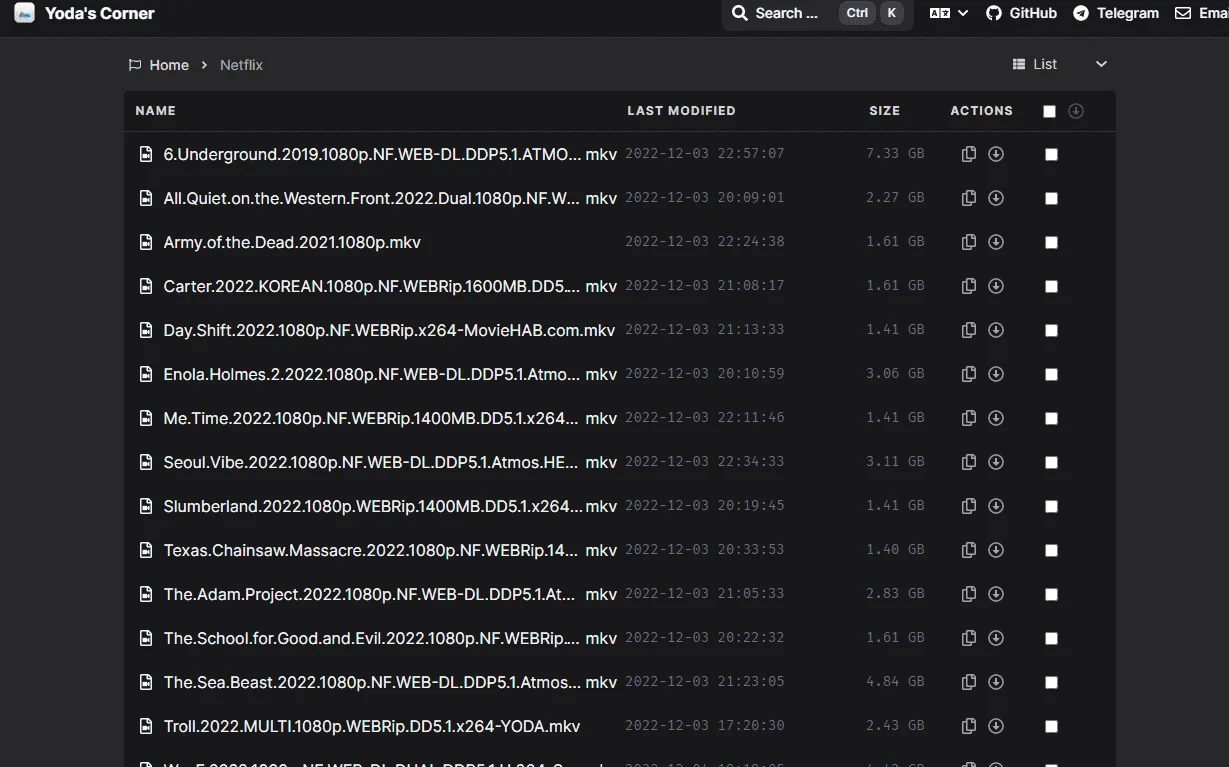Copy link for Carter.2022.KOREAN file
Screen dimensions: 1229x767
pyautogui.click(x=968, y=286)
